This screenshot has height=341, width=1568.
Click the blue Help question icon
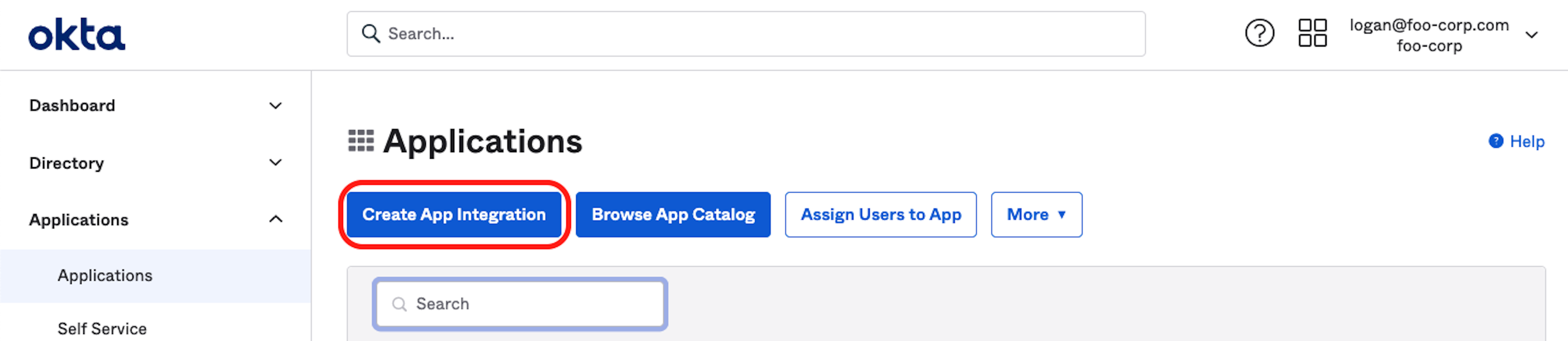[1496, 141]
